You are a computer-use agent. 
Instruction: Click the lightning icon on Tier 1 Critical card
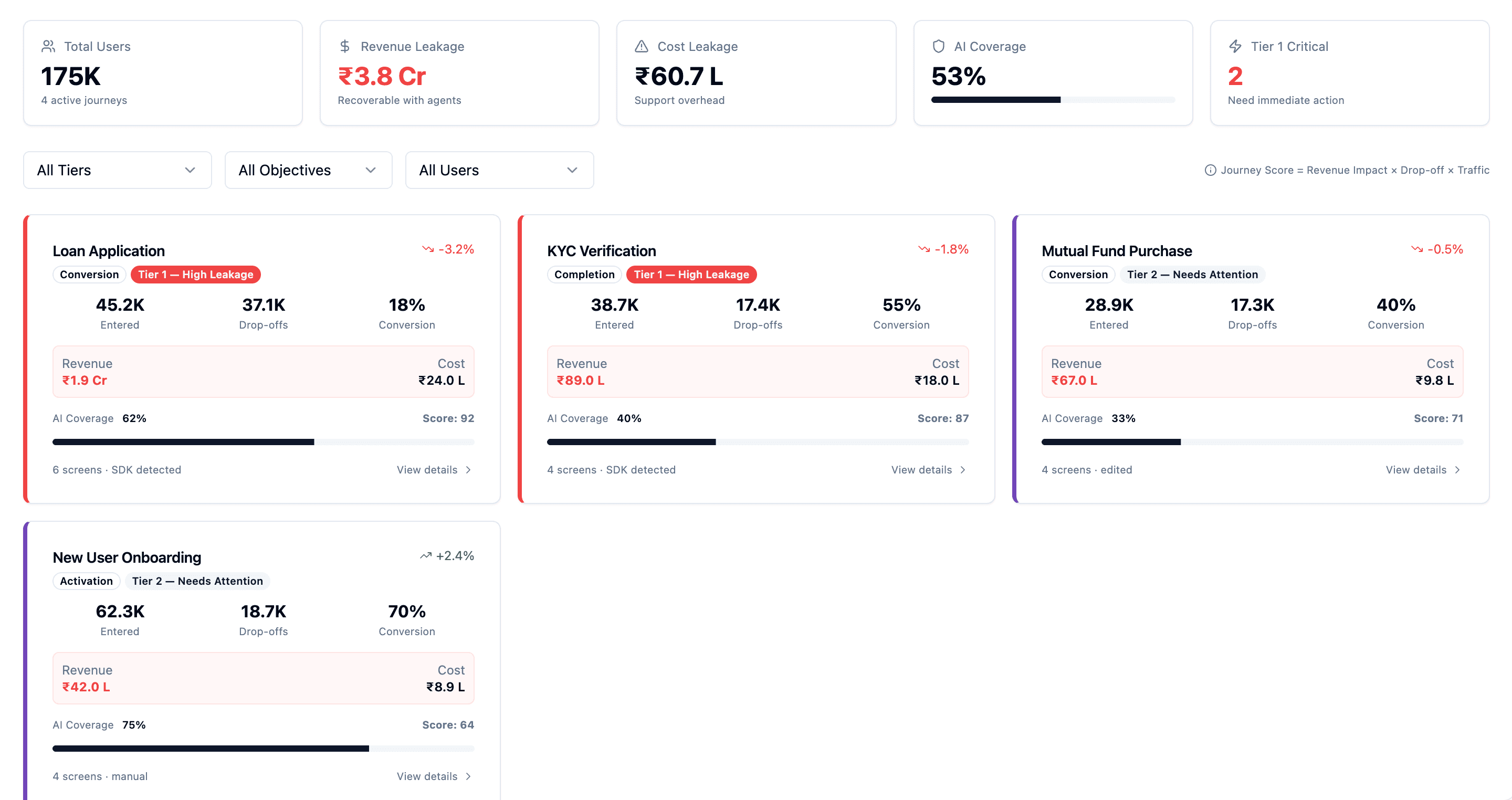coord(1235,45)
